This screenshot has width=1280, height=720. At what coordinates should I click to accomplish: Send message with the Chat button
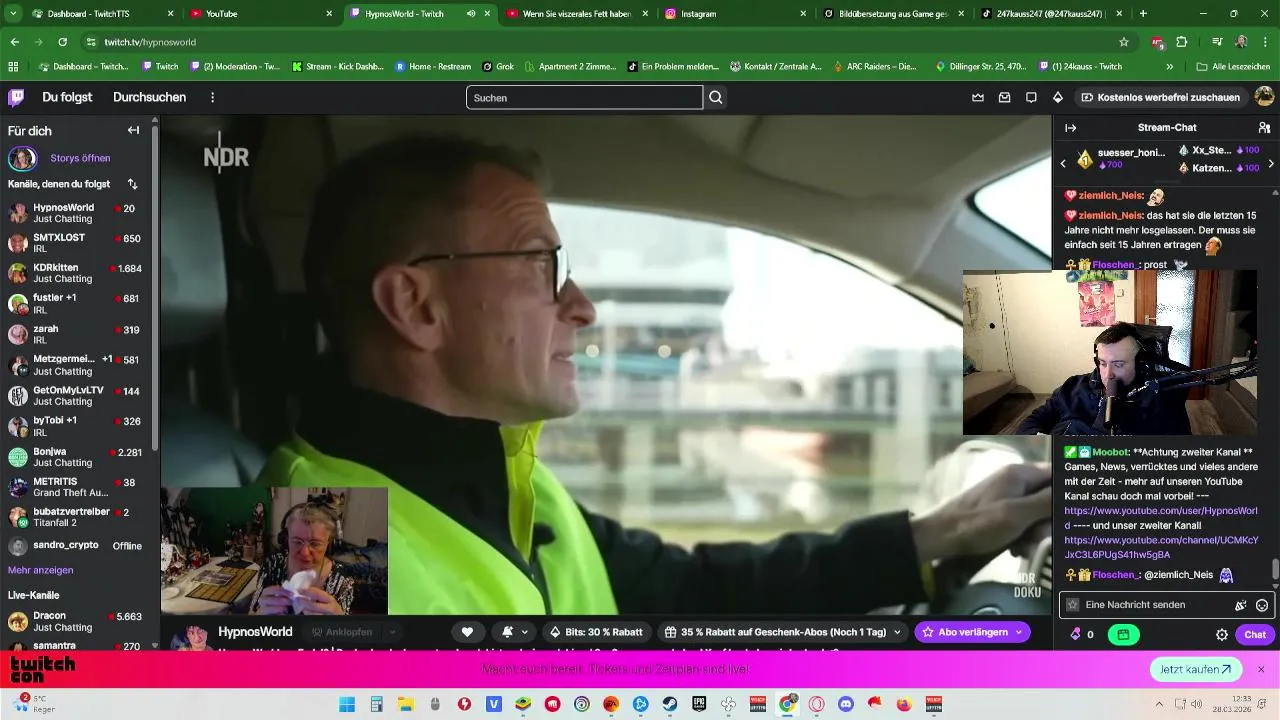[x=1255, y=634]
